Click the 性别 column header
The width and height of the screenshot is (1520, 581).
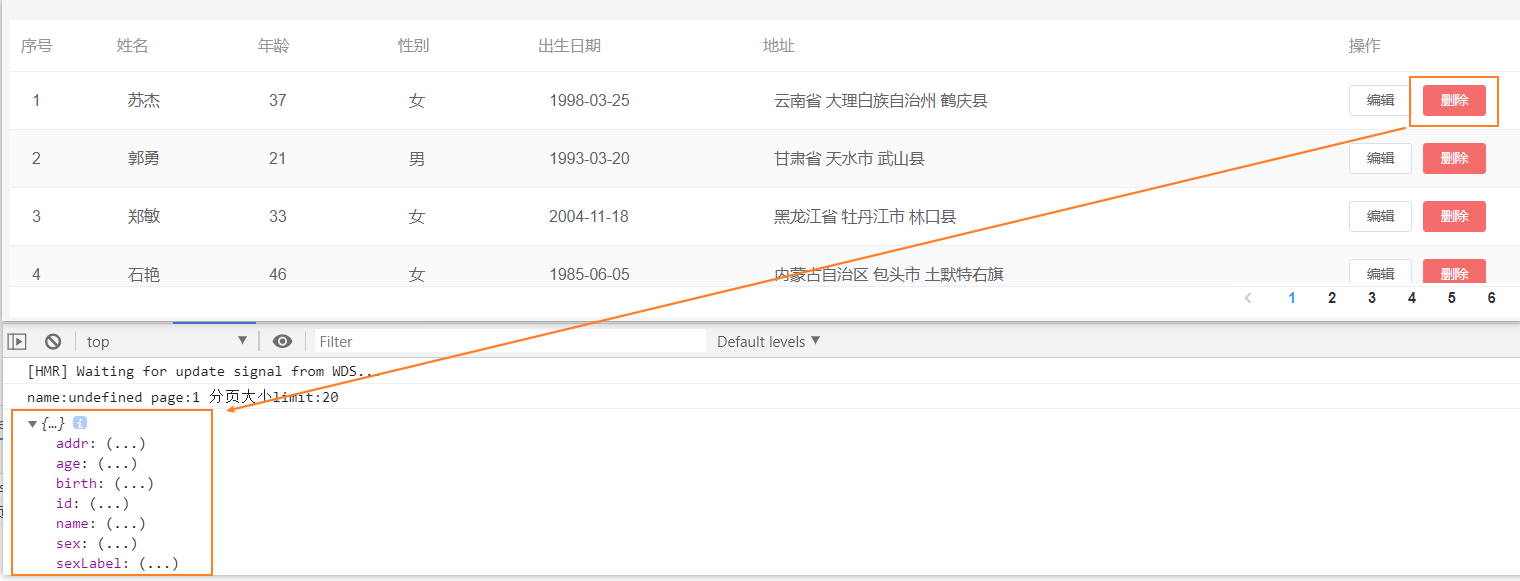click(x=413, y=46)
